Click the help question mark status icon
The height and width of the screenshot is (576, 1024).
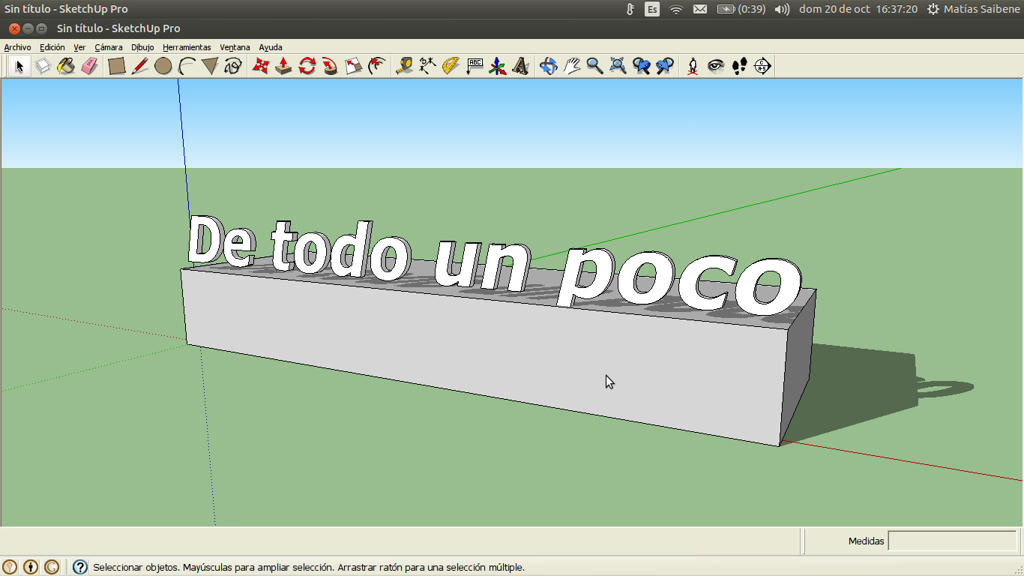tap(80, 567)
